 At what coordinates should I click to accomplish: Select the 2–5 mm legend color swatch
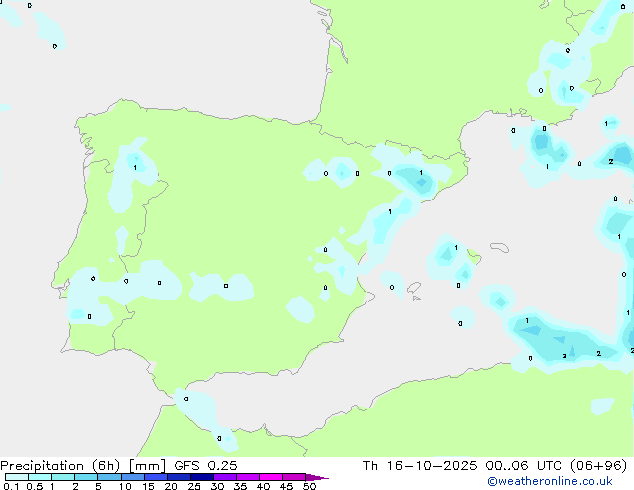pyautogui.click(x=86, y=477)
